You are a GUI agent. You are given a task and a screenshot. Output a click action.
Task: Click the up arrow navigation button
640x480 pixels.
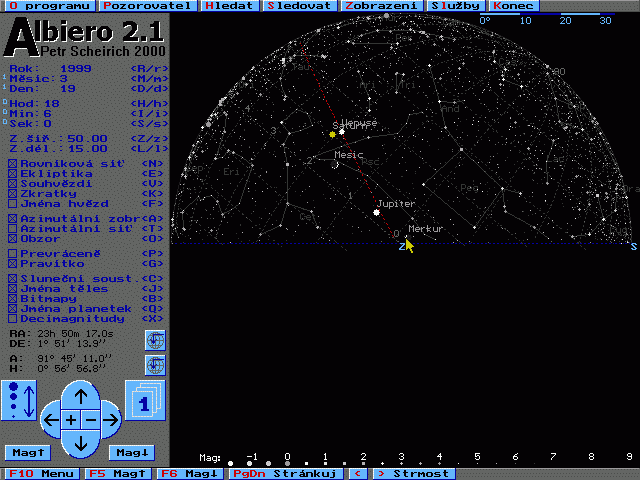tap(81, 396)
